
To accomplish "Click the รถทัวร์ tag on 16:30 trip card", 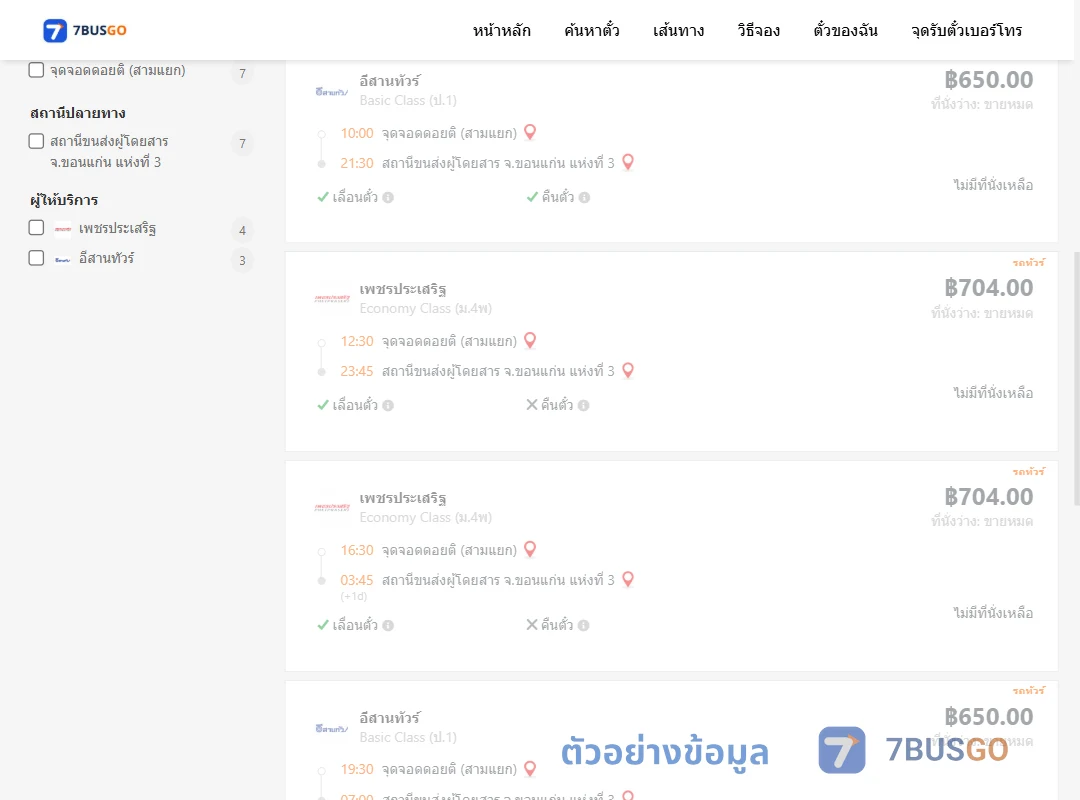I will pyautogui.click(x=1029, y=471).
